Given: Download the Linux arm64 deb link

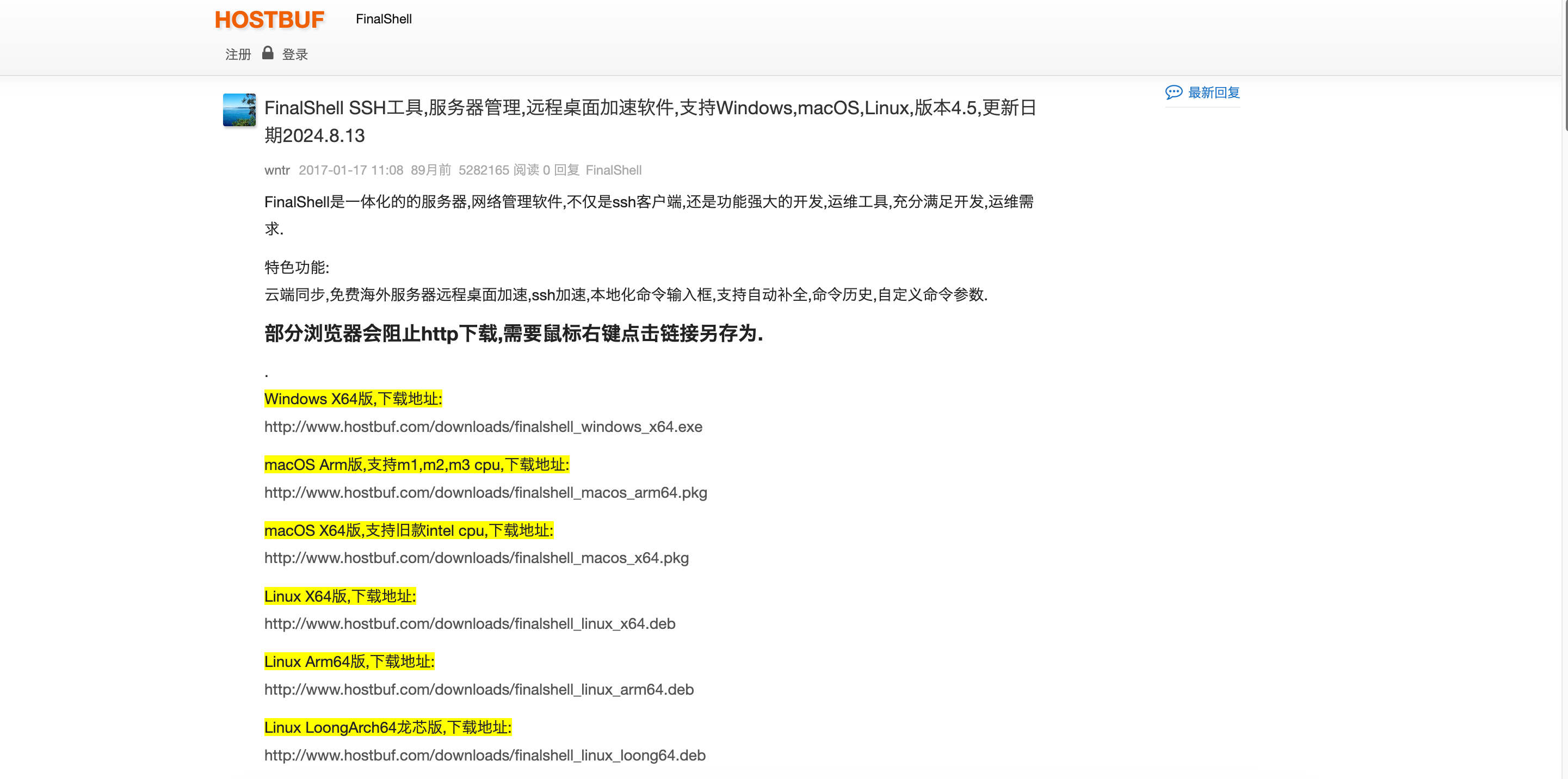Looking at the screenshot, I should coord(478,690).
